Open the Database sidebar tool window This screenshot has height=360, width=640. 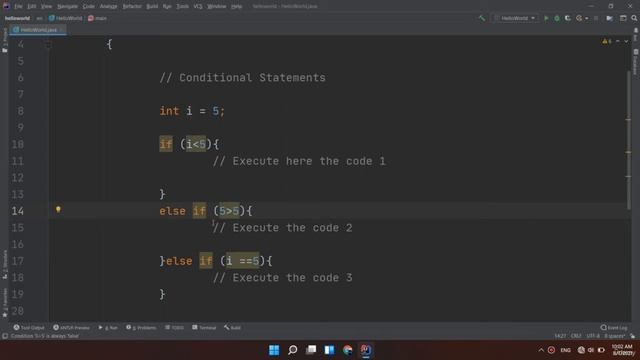click(x=636, y=61)
